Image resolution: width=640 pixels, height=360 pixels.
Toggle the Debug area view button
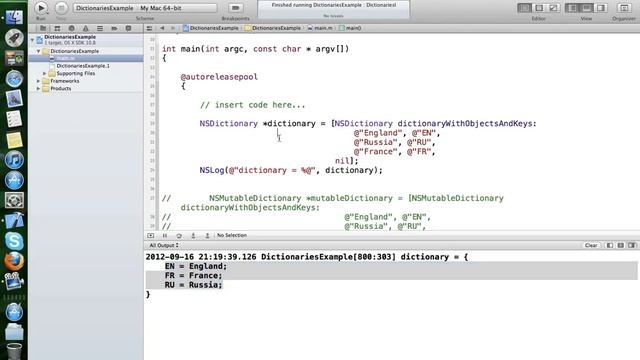(587, 8)
